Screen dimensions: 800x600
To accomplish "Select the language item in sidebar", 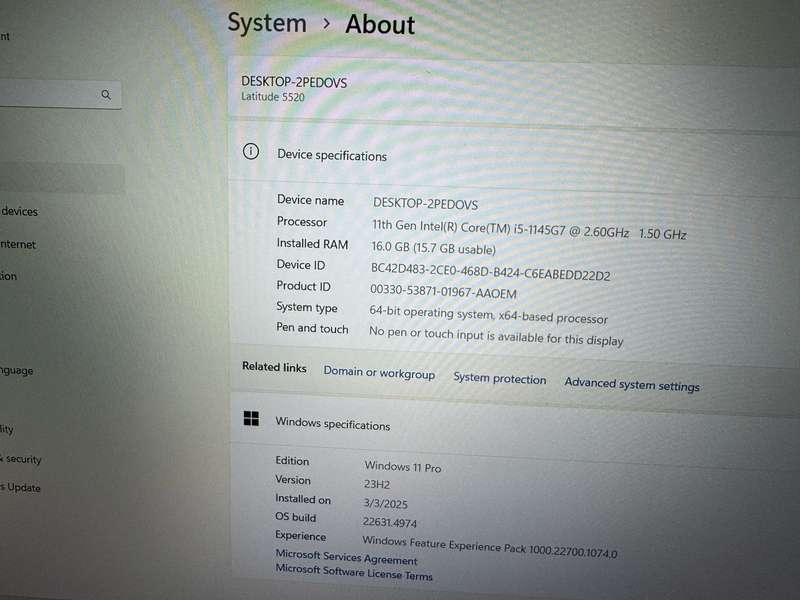I will 16,371.
